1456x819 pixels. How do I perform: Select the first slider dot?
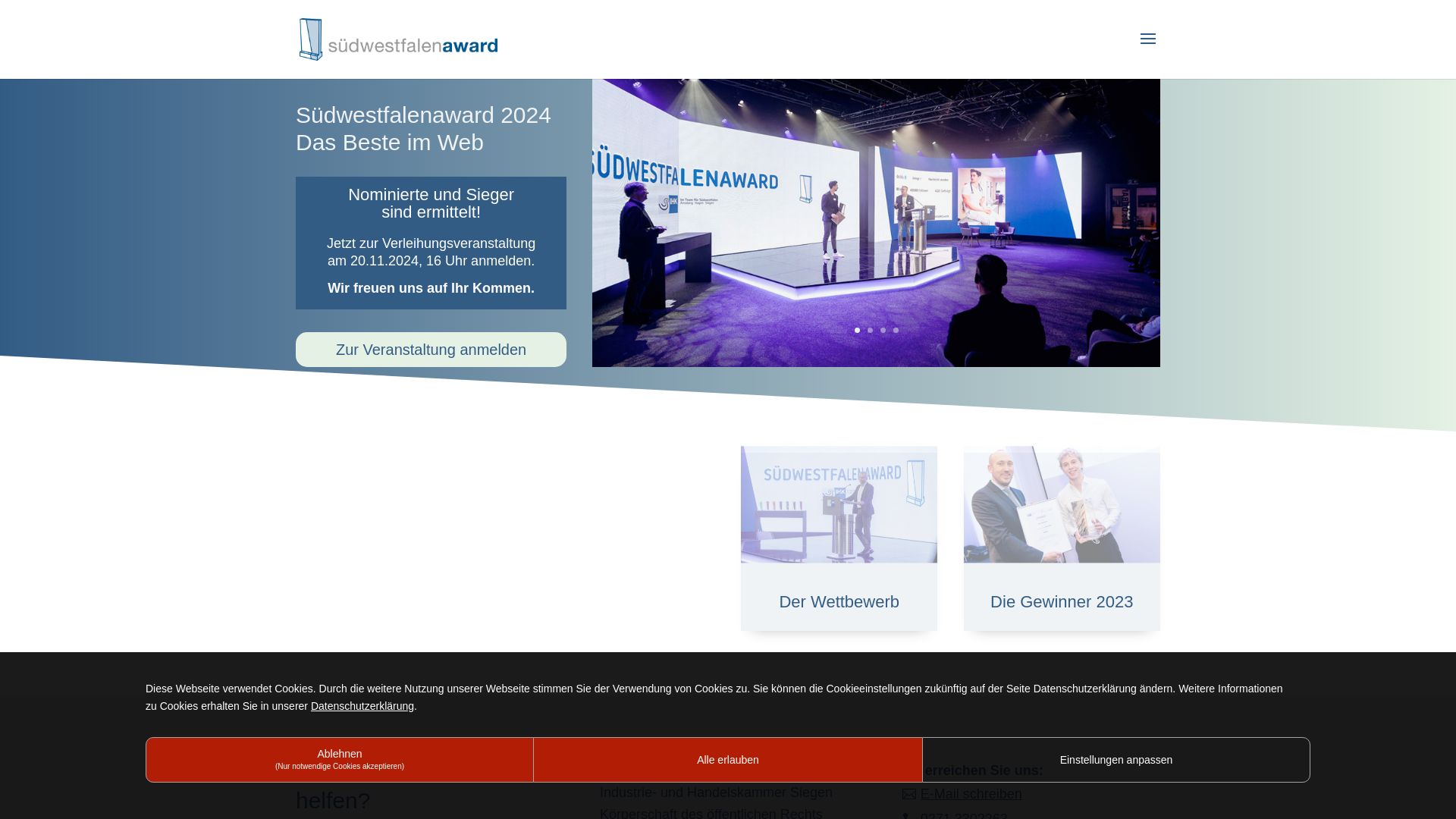tap(857, 331)
